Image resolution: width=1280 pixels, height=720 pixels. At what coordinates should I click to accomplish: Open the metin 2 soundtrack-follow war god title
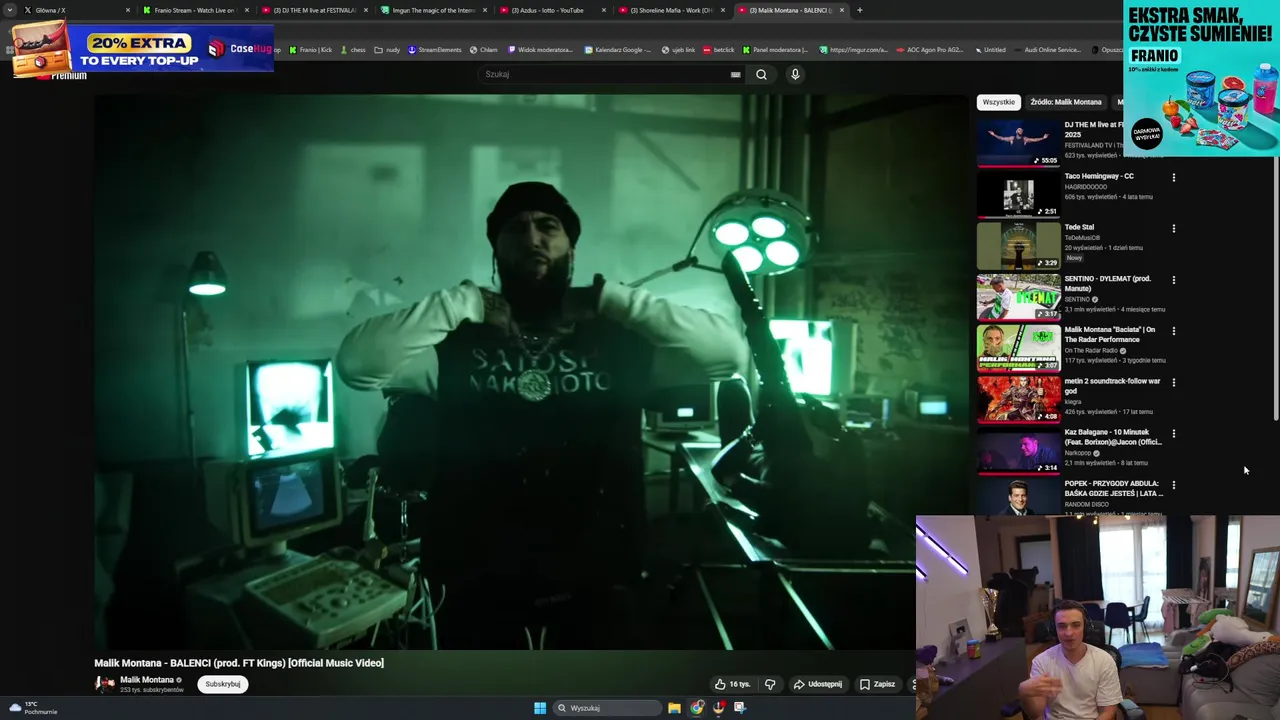coord(1112,386)
